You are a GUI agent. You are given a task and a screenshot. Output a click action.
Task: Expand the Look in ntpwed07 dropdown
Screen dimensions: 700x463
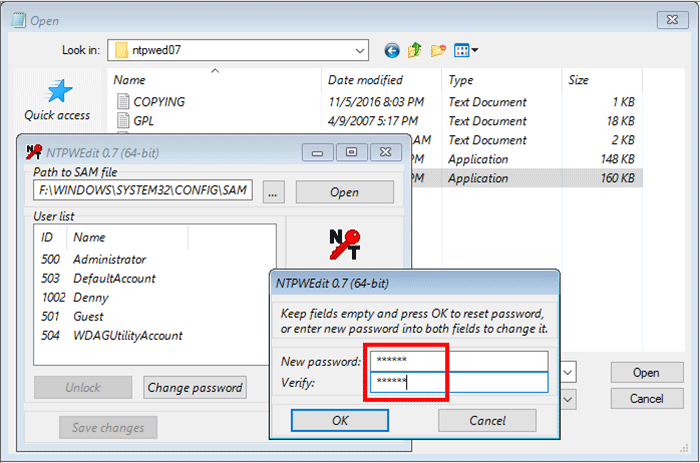(x=359, y=50)
